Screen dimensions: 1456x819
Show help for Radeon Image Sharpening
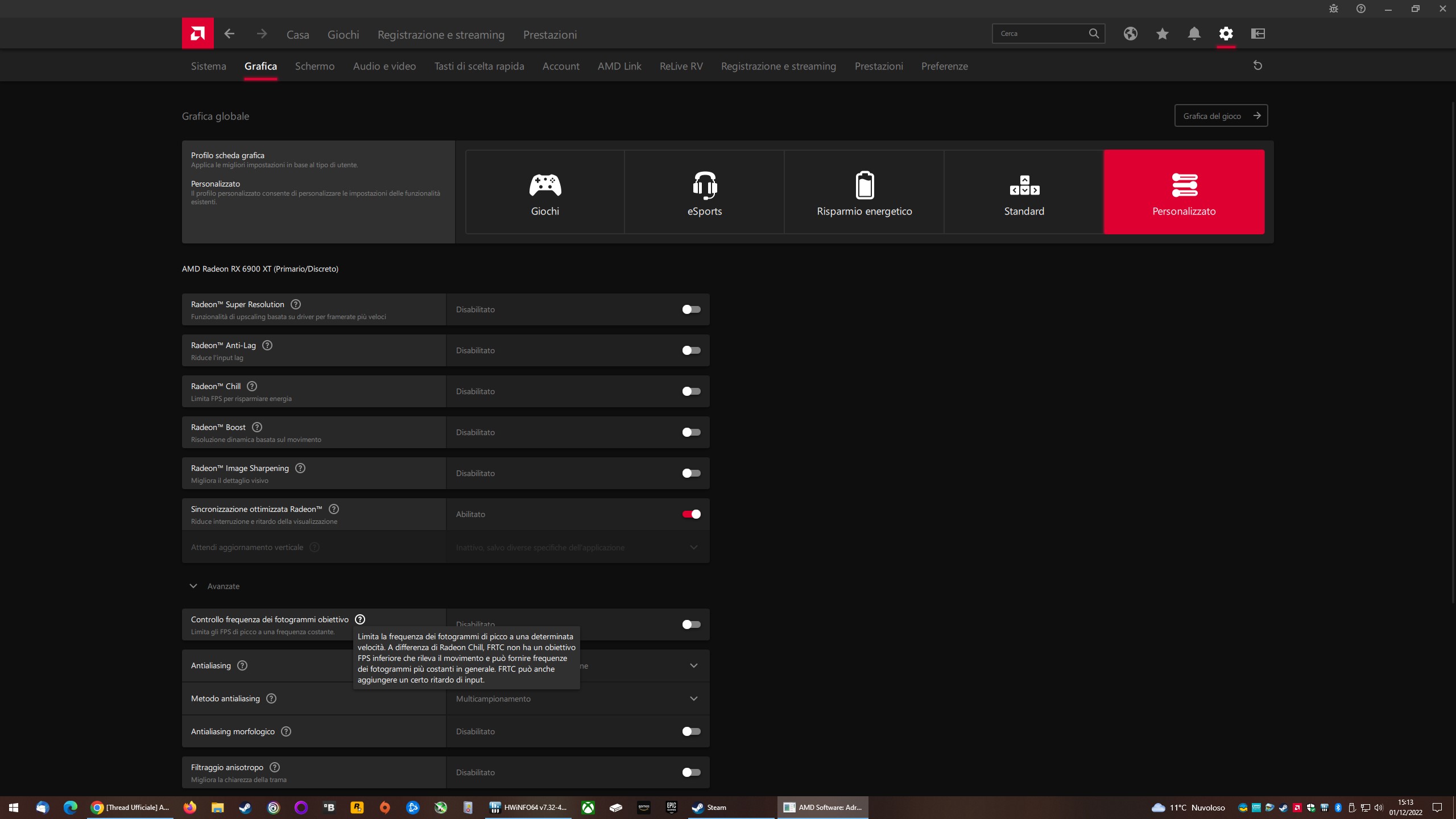pos(300,468)
